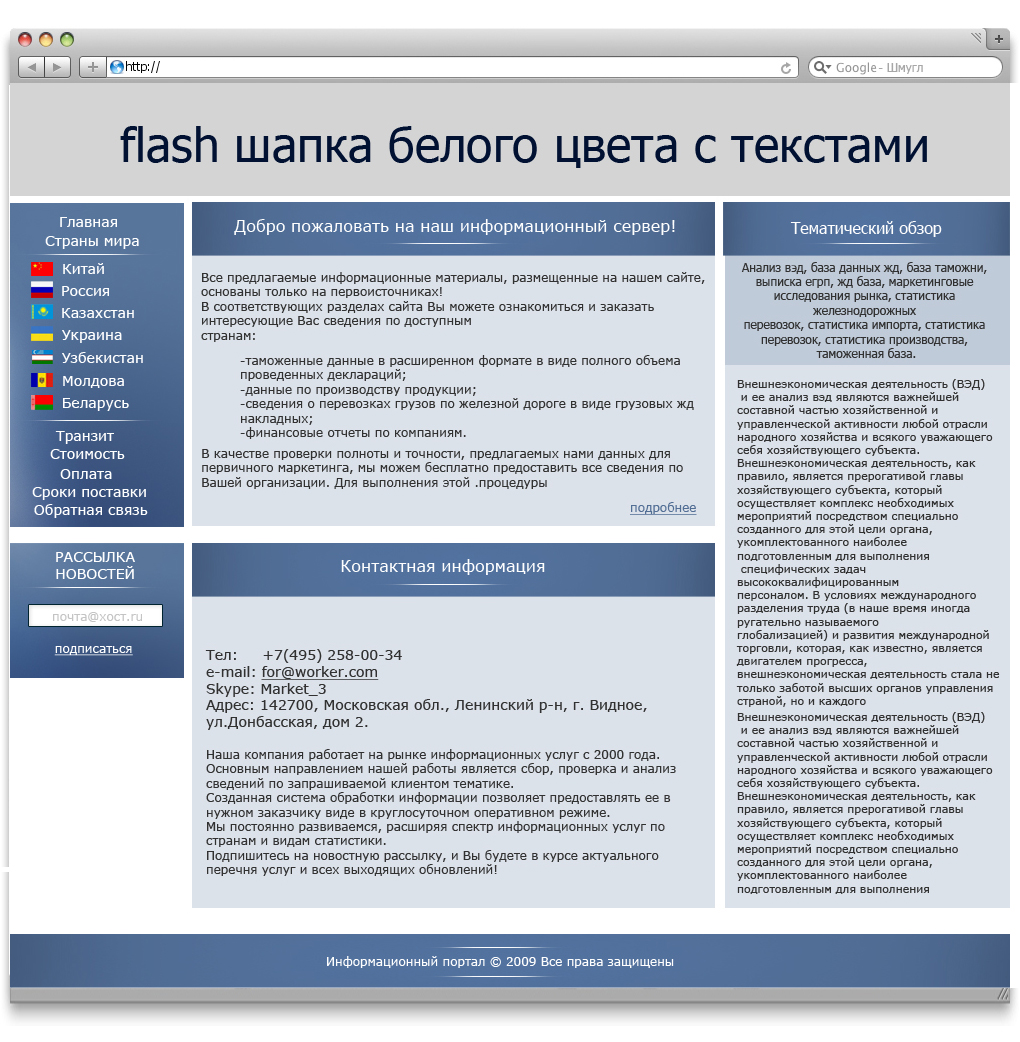Open the Главная menu item

(x=88, y=222)
